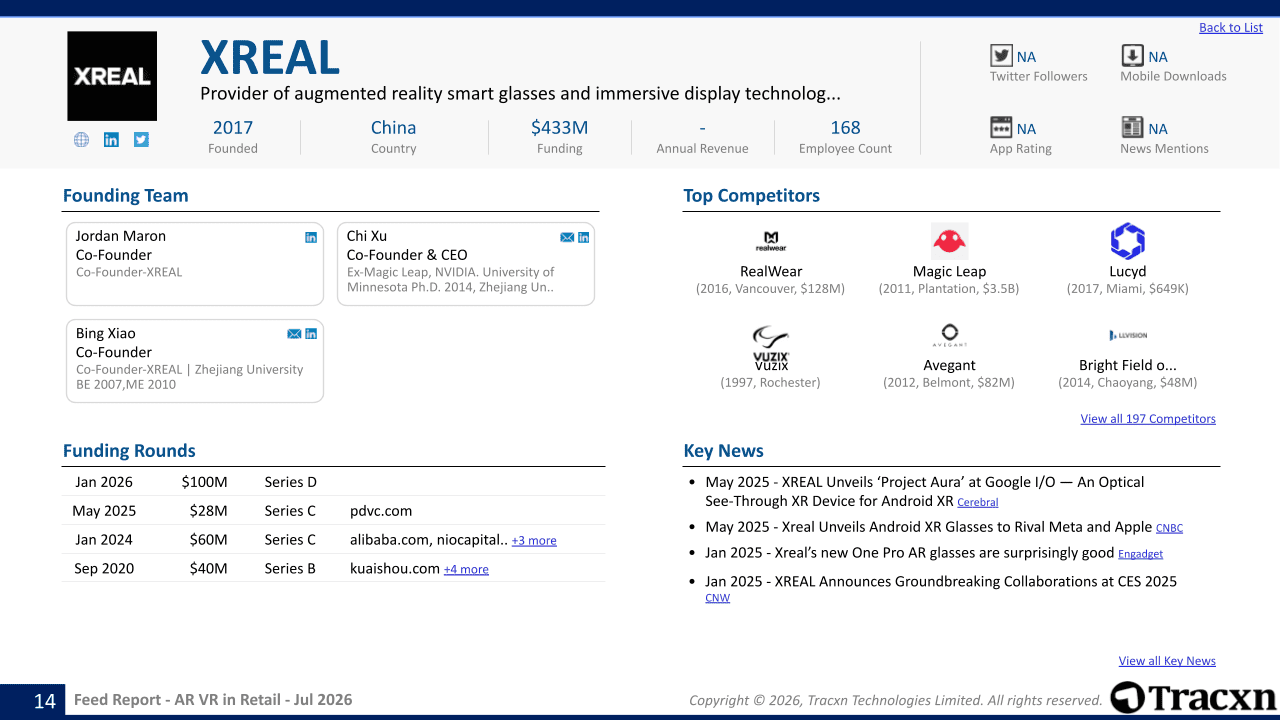Click kuaishou.com investor name
Screen dimensions: 1280x720
(x=395, y=569)
